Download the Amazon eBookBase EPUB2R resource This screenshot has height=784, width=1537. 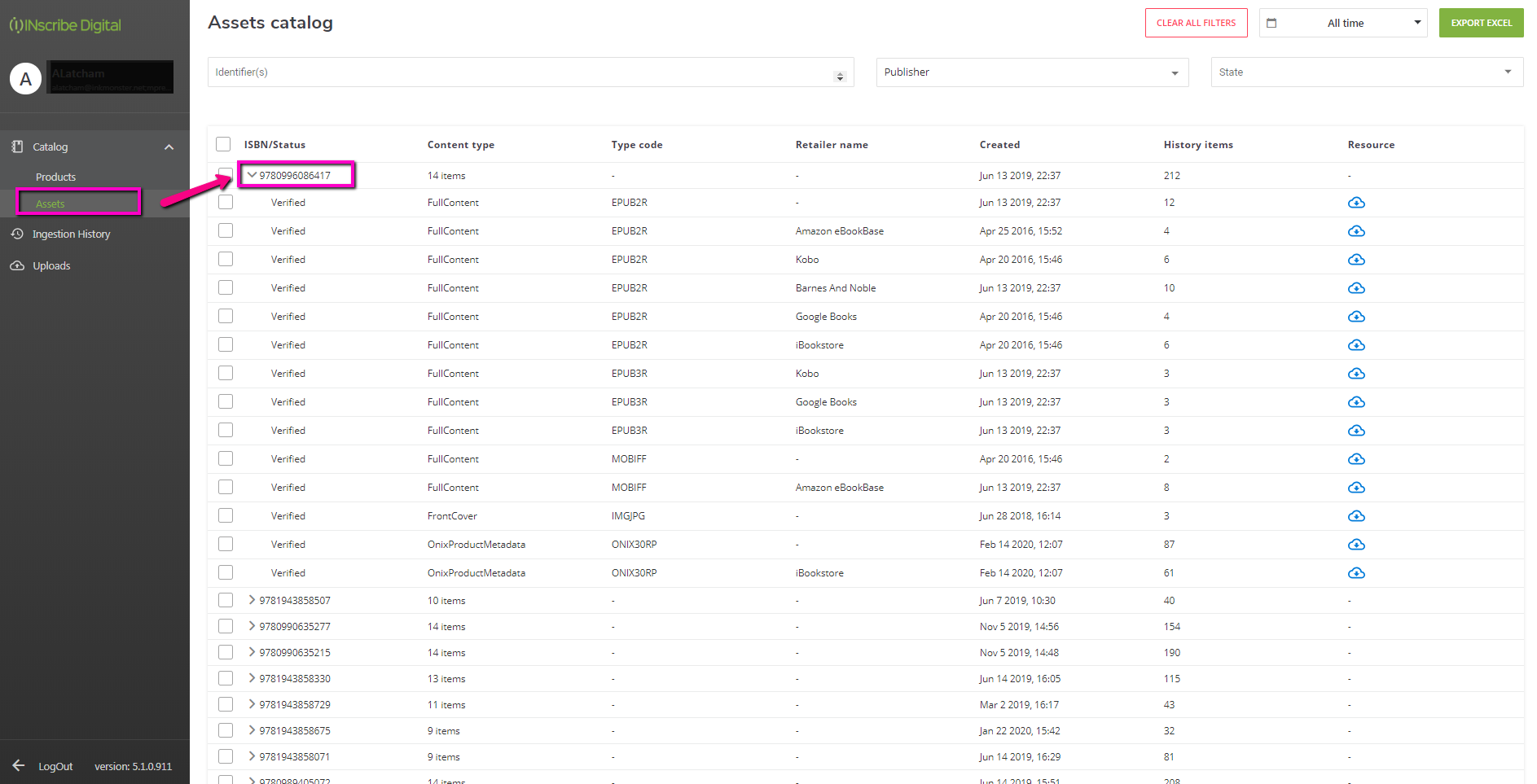[x=1356, y=230]
